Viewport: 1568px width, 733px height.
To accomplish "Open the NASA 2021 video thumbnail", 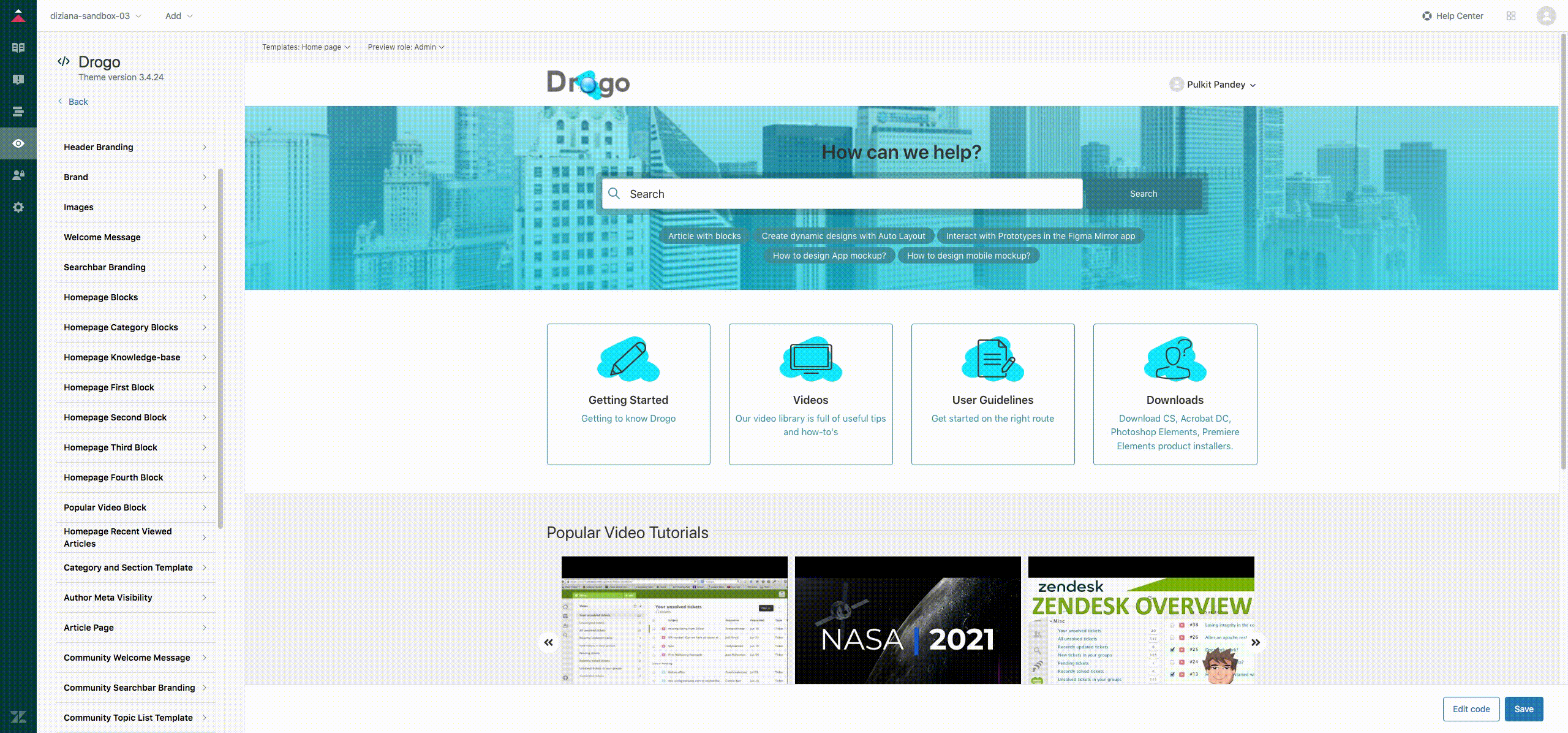I will click(x=908, y=620).
